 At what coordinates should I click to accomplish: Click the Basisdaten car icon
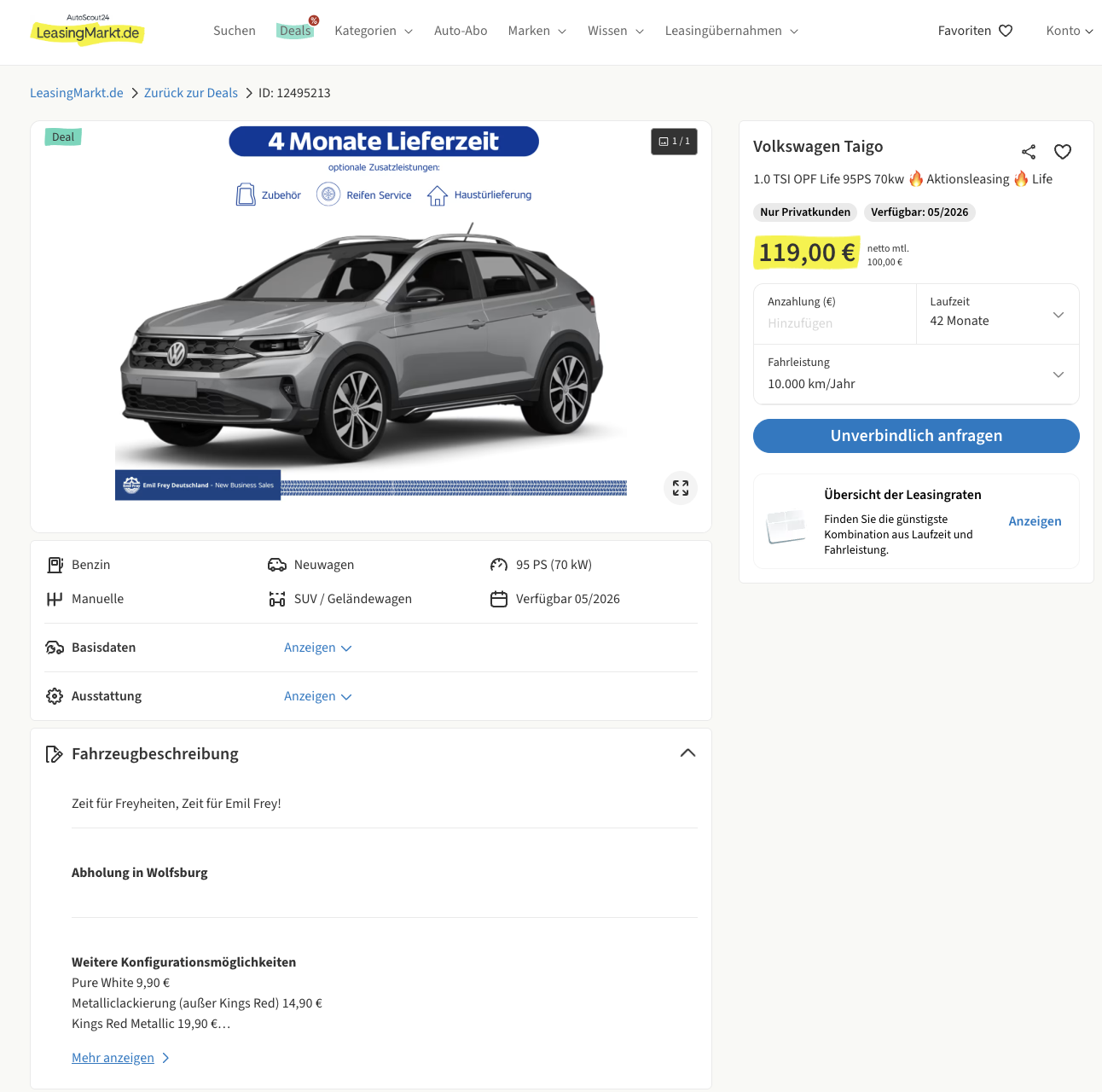pyautogui.click(x=55, y=648)
